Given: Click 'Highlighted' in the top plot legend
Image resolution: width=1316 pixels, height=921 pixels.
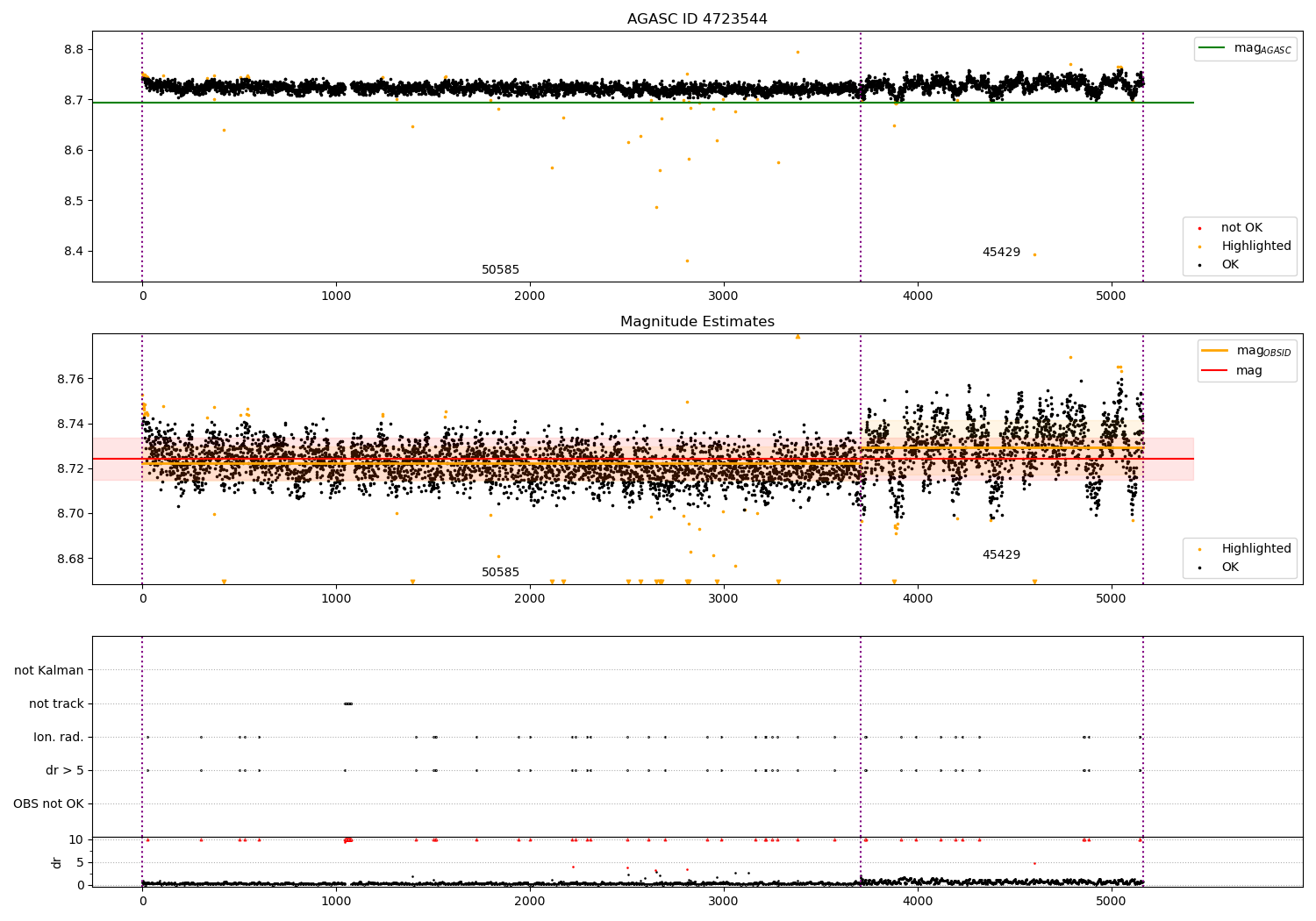Looking at the screenshot, I should 1255,246.
